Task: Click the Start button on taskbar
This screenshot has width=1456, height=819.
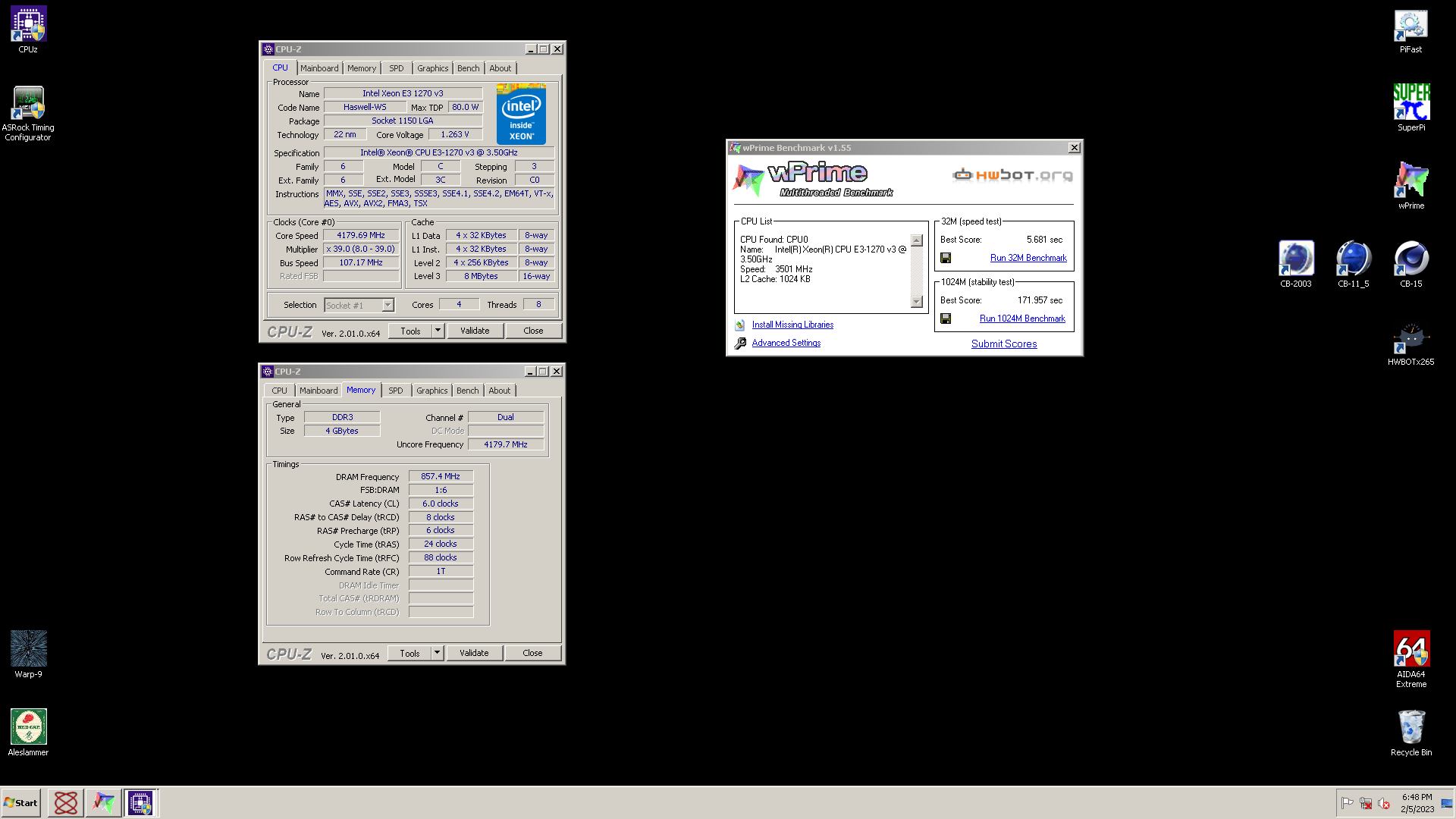Action: (21, 802)
